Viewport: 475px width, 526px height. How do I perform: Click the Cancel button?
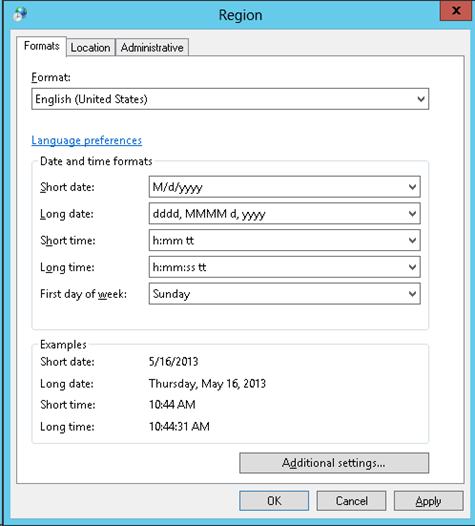[351, 501]
